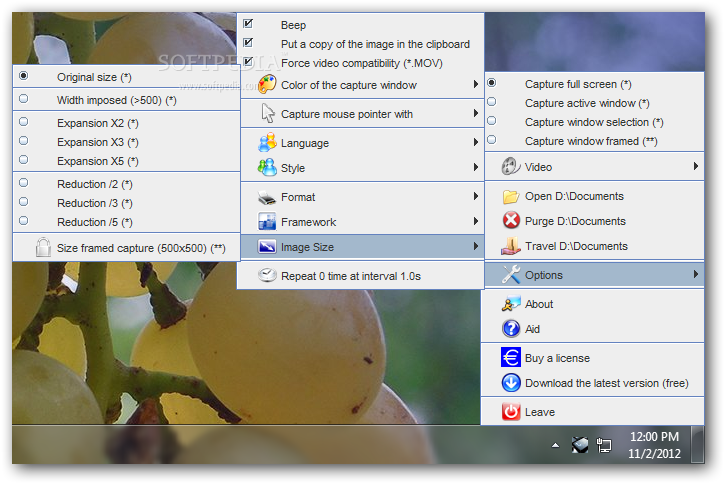Expand Capture mouse pointer with submenu arrow

tap(475, 113)
